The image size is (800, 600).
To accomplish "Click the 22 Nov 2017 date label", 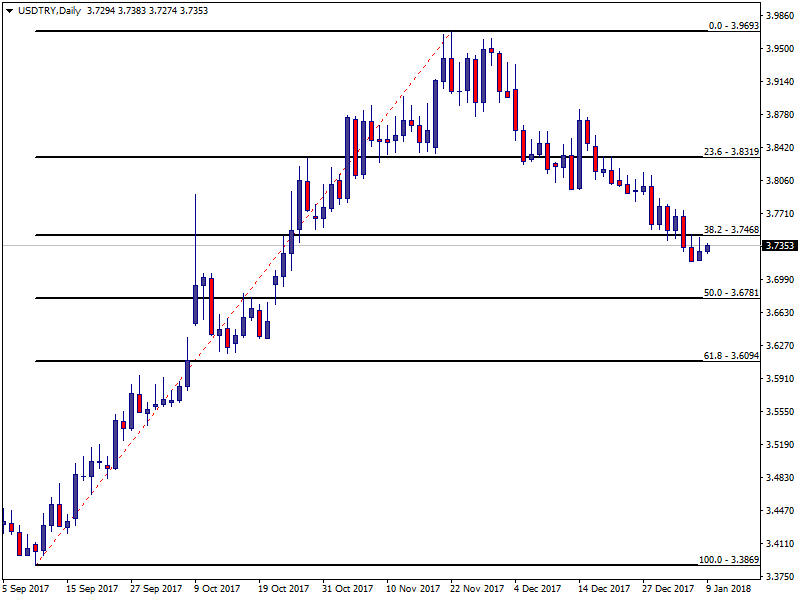I will pyautogui.click(x=477, y=589).
